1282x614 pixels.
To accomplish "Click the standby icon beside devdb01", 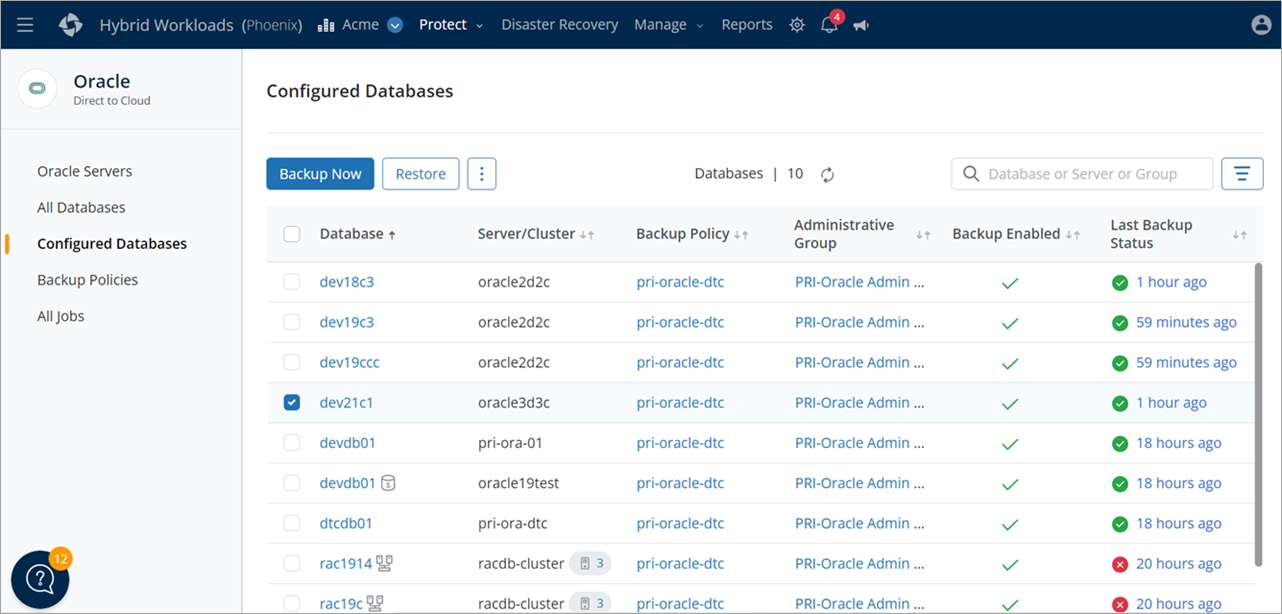I will click(389, 483).
